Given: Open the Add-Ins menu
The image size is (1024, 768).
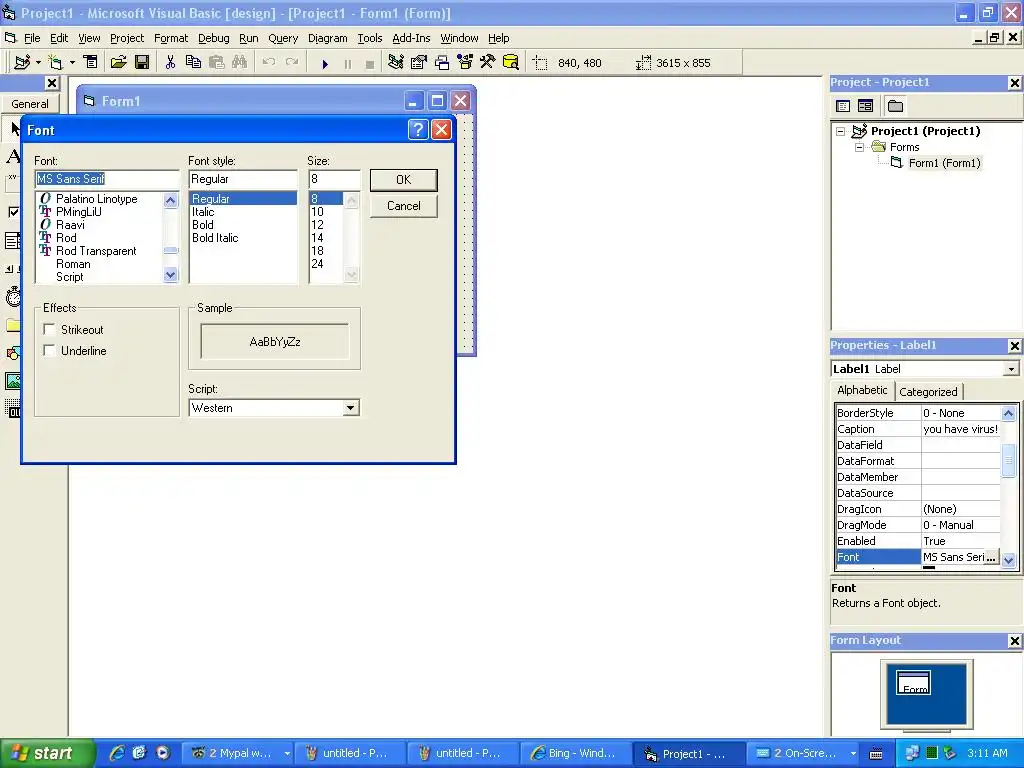Looking at the screenshot, I should click(411, 38).
